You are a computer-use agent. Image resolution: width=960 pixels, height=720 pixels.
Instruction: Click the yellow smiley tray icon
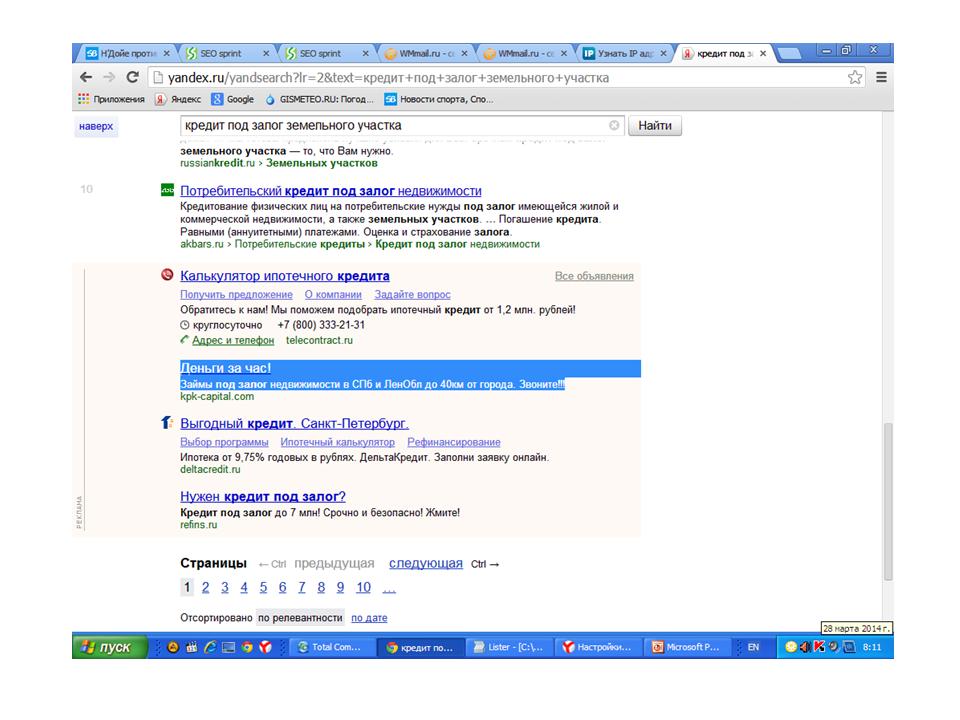click(791, 647)
